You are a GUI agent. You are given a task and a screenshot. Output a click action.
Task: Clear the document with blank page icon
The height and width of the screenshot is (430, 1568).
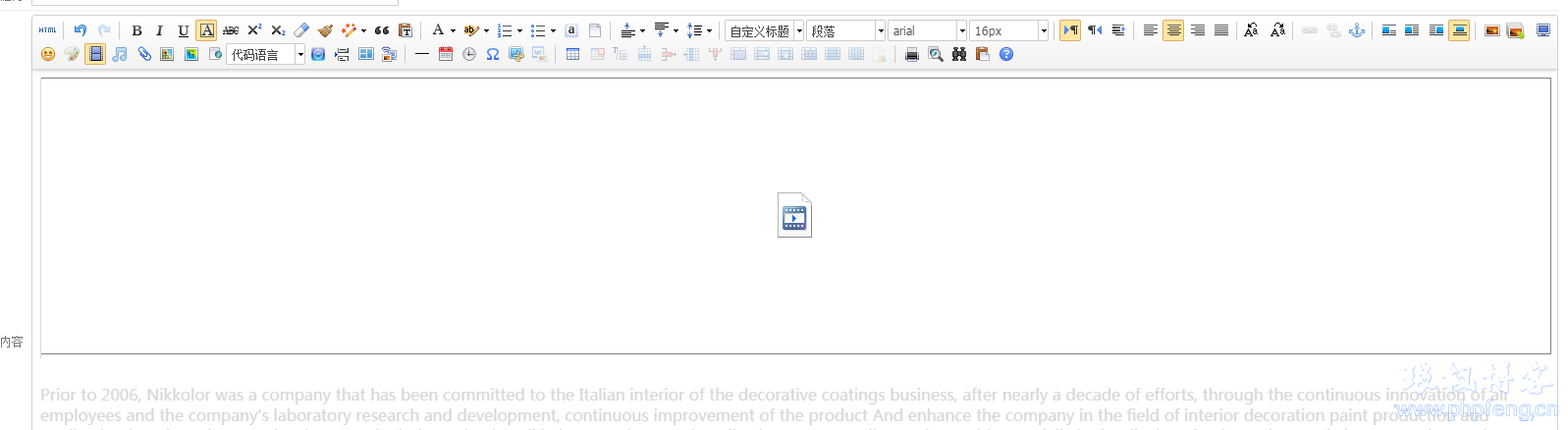click(595, 30)
